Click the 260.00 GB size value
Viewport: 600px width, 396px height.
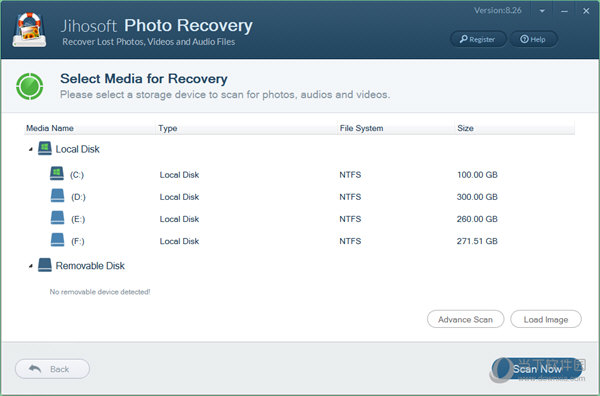point(477,219)
